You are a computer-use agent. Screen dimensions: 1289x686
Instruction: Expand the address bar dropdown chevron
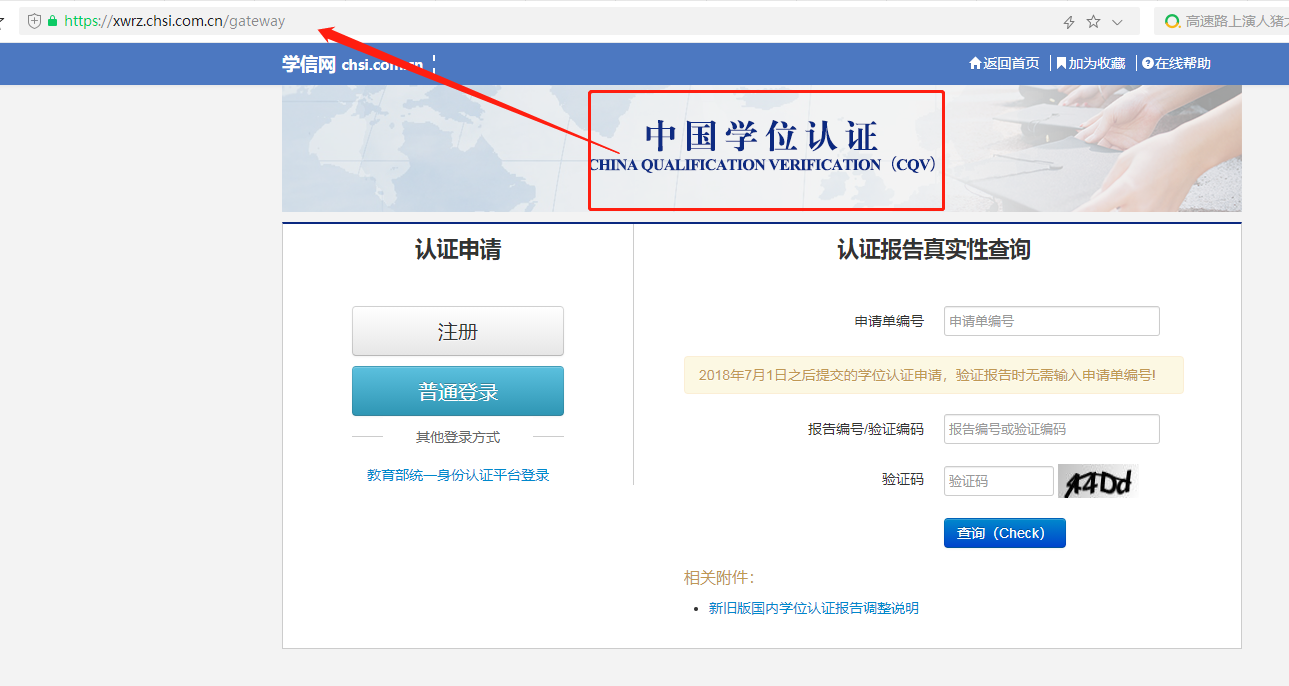click(1117, 22)
